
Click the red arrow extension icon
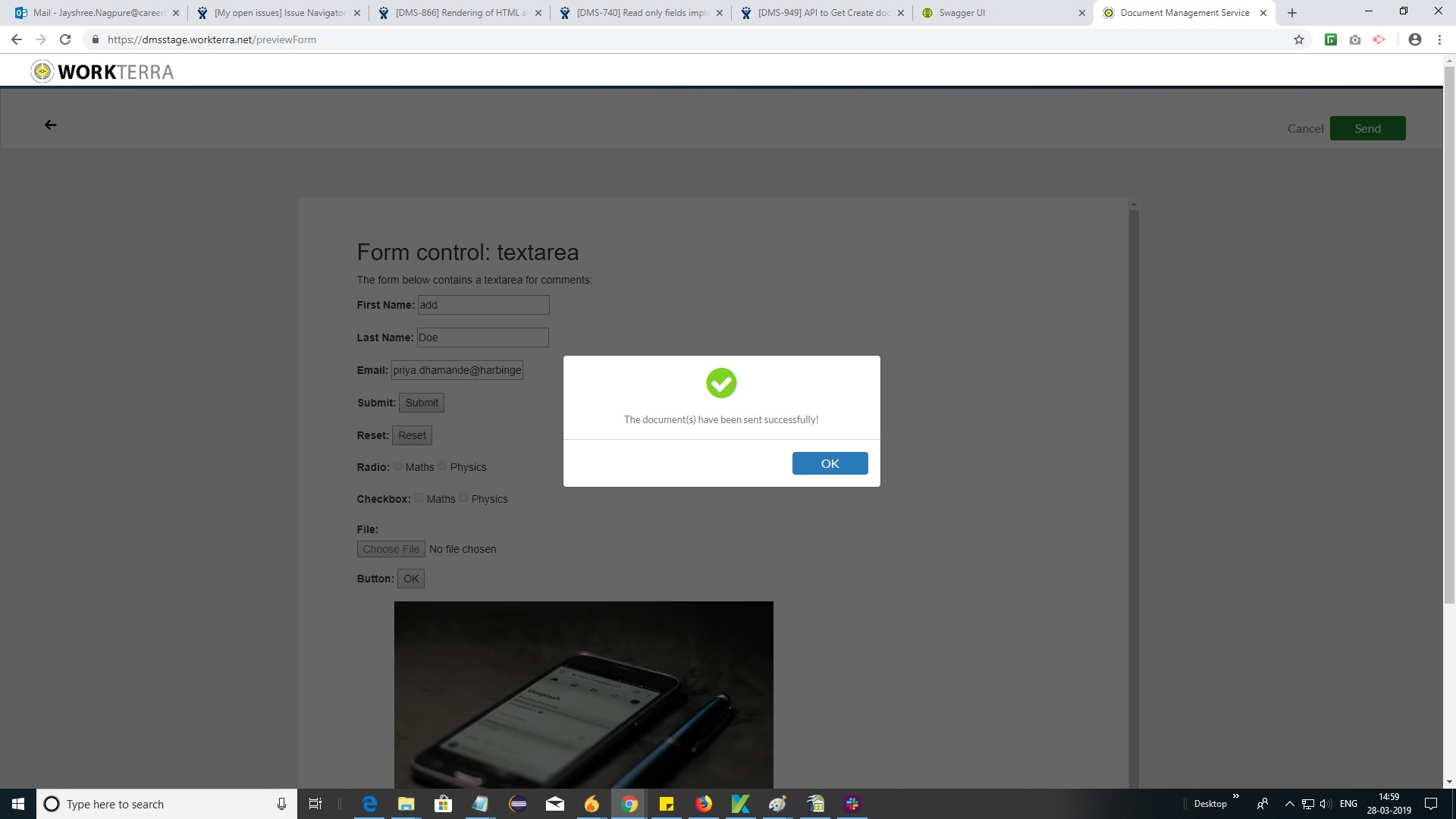tap(1379, 39)
